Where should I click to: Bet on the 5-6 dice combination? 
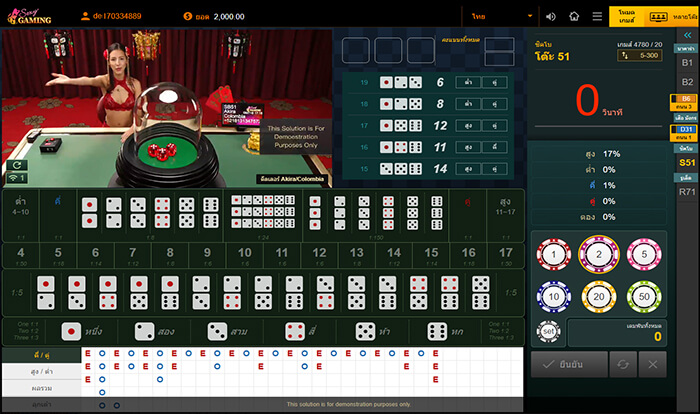(480, 293)
